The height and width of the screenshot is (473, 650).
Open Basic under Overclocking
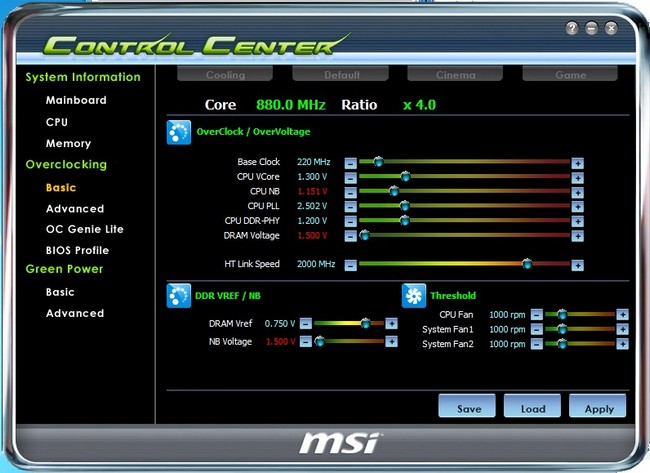[61, 187]
